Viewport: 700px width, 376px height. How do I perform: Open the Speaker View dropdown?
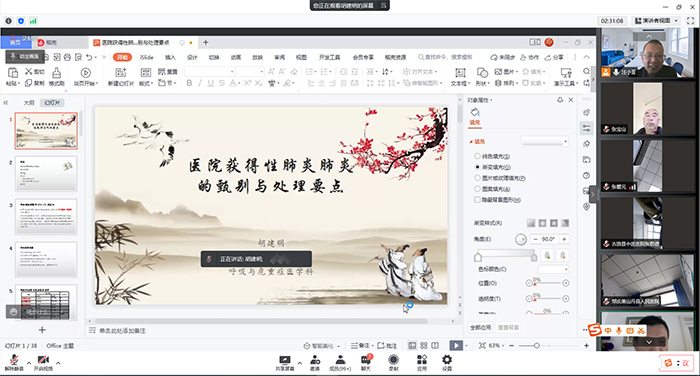pyautogui.click(x=657, y=21)
